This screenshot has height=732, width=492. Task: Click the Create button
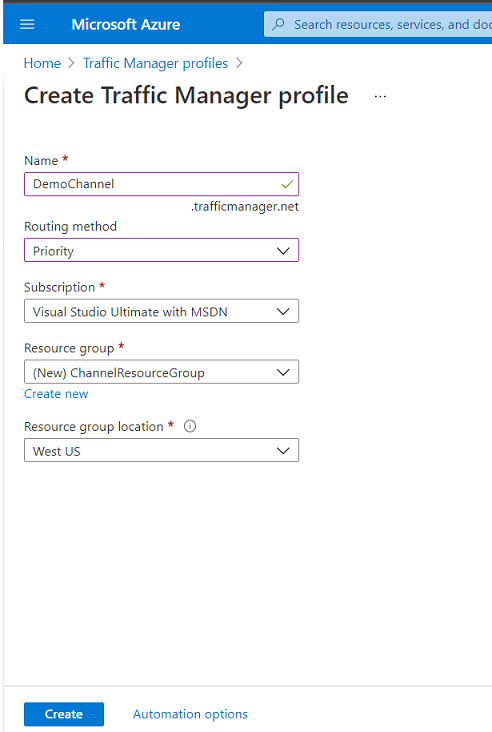click(64, 714)
